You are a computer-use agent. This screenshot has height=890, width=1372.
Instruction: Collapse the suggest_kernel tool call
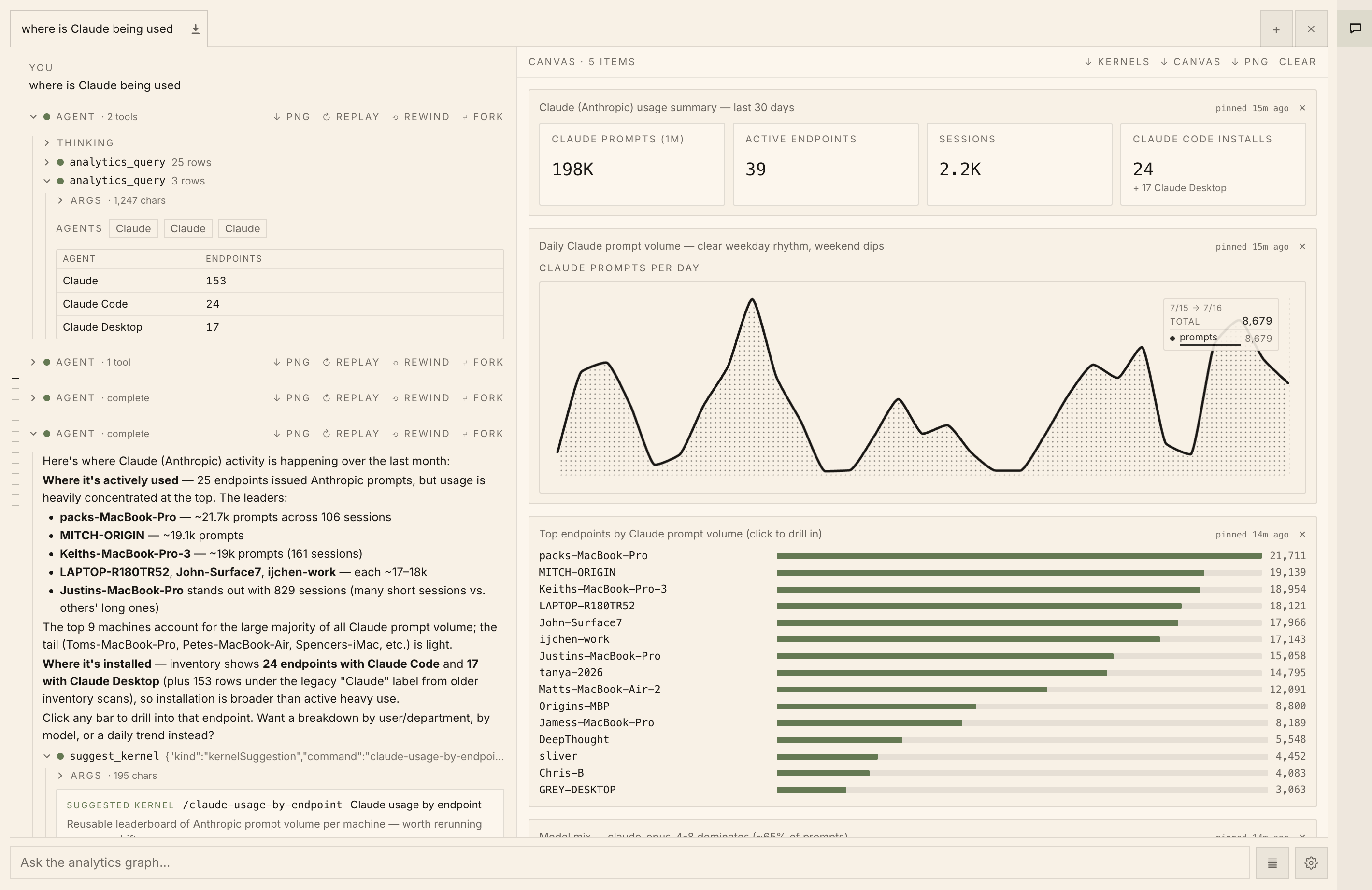click(47, 756)
